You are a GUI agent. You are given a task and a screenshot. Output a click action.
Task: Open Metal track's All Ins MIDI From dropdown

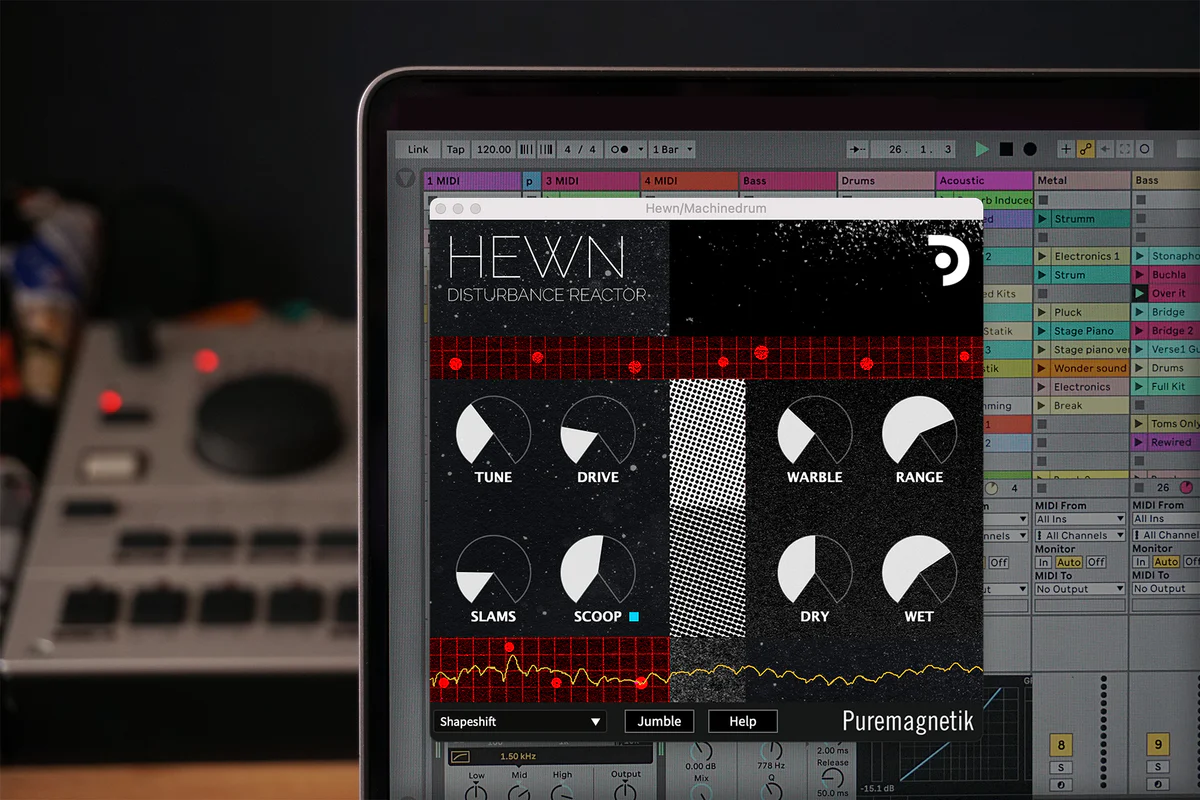[1080, 519]
